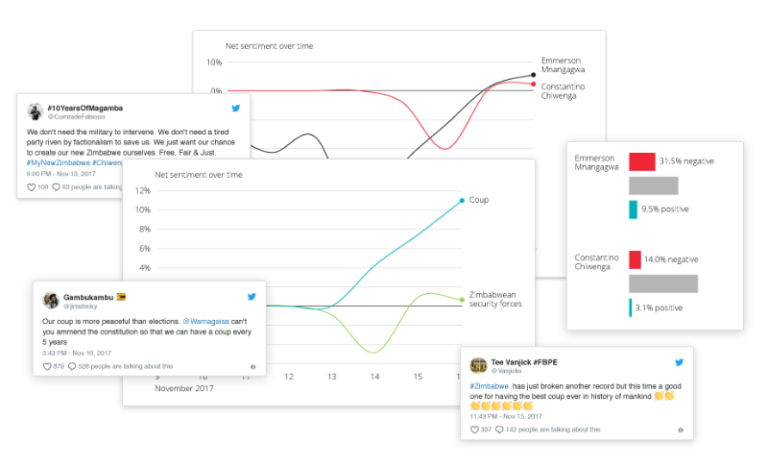768x466 pixels.
Task: Click Constantino Chiwenga 3.1% positive teal bar
Action: point(630,307)
